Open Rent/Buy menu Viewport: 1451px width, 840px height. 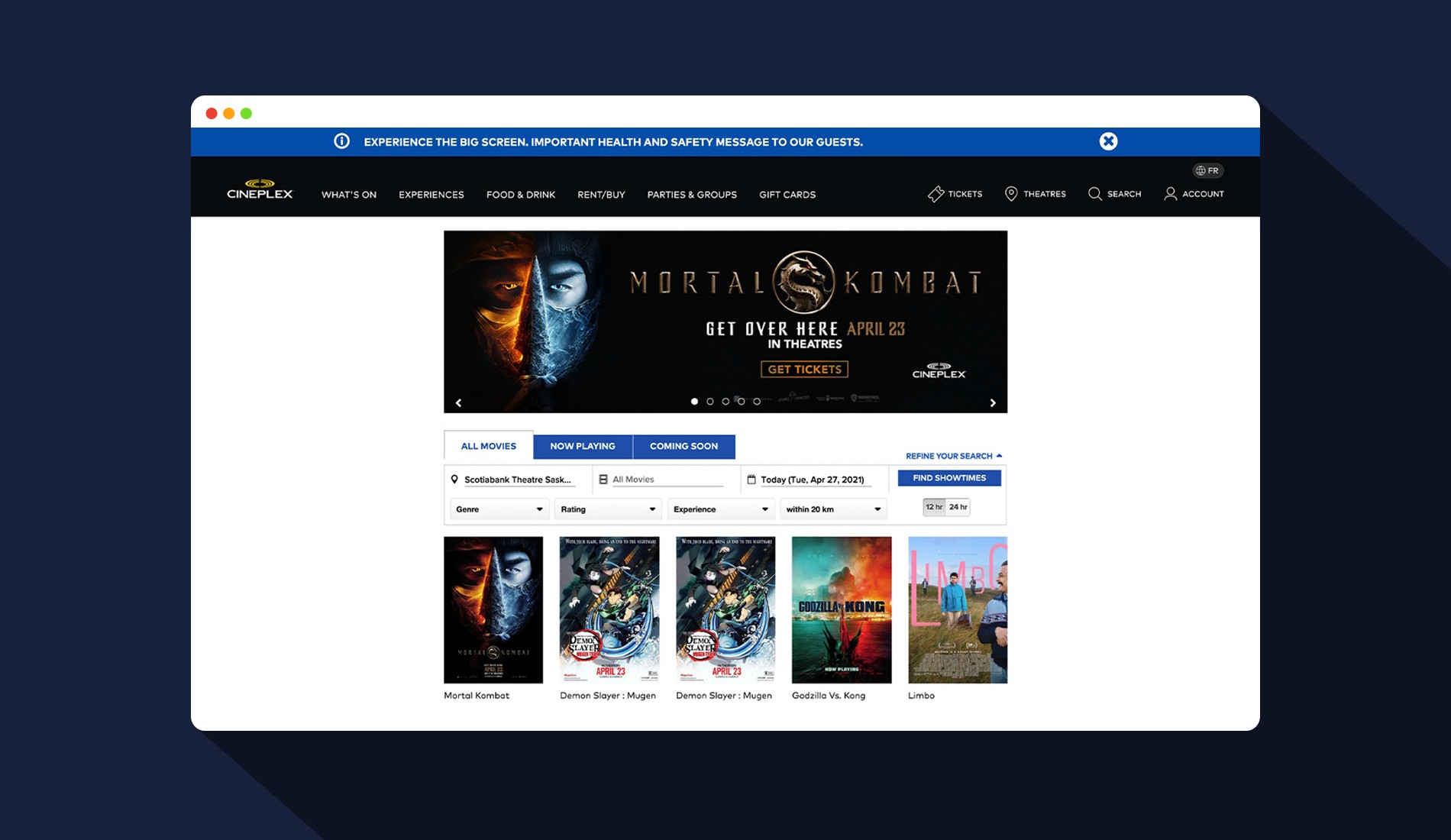601,195
